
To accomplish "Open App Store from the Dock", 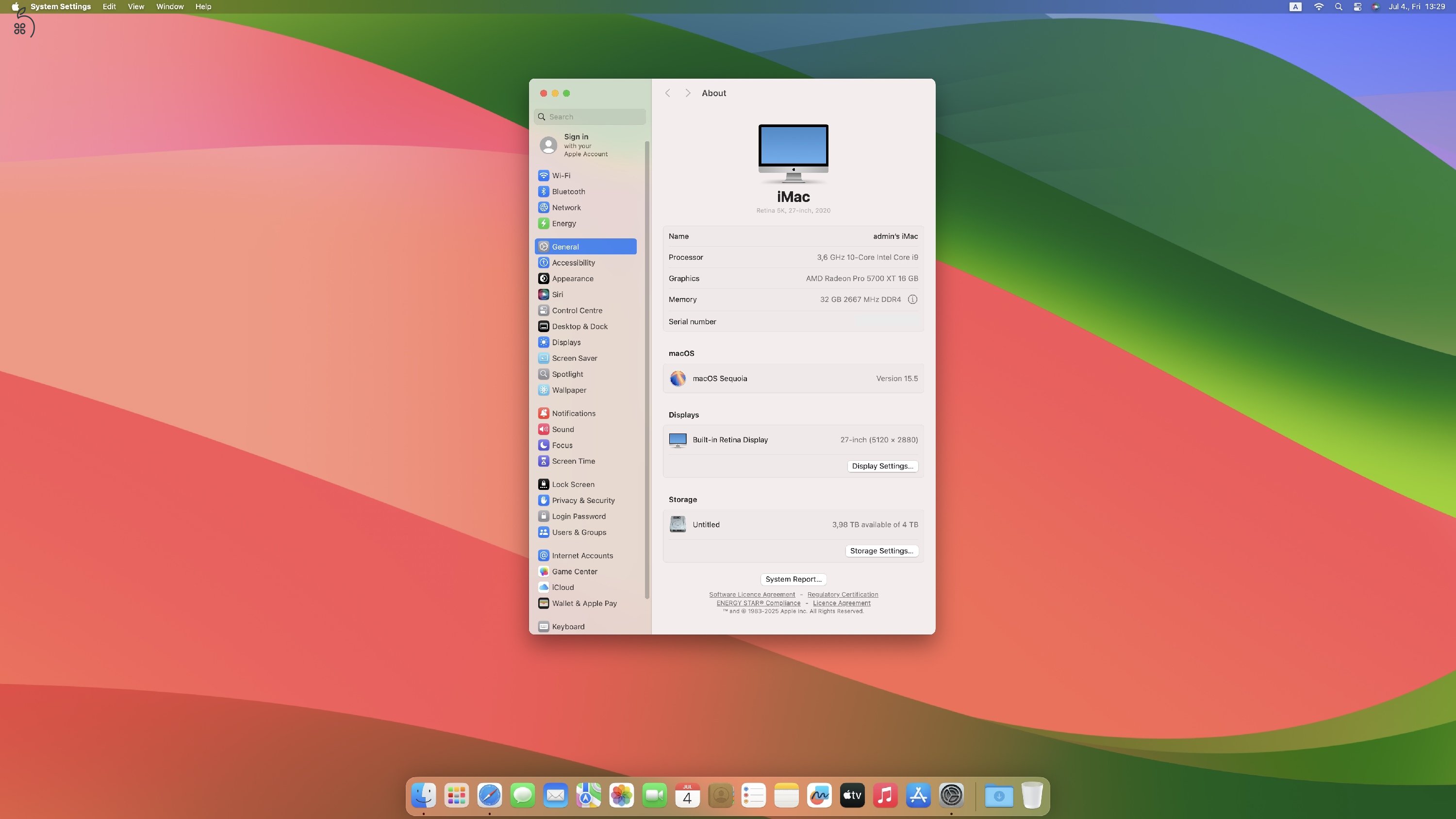I will (x=918, y=795).
